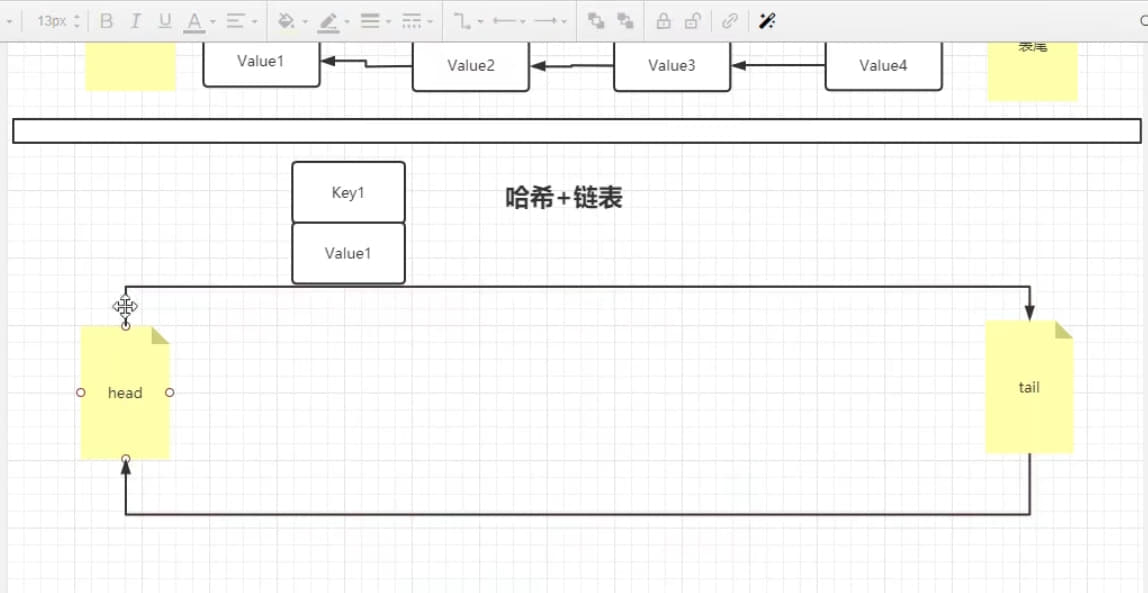The height and width of the screenshot is (593, 1148).
Task: Select the connector routing type icon
Action: (x=463, y=21)
